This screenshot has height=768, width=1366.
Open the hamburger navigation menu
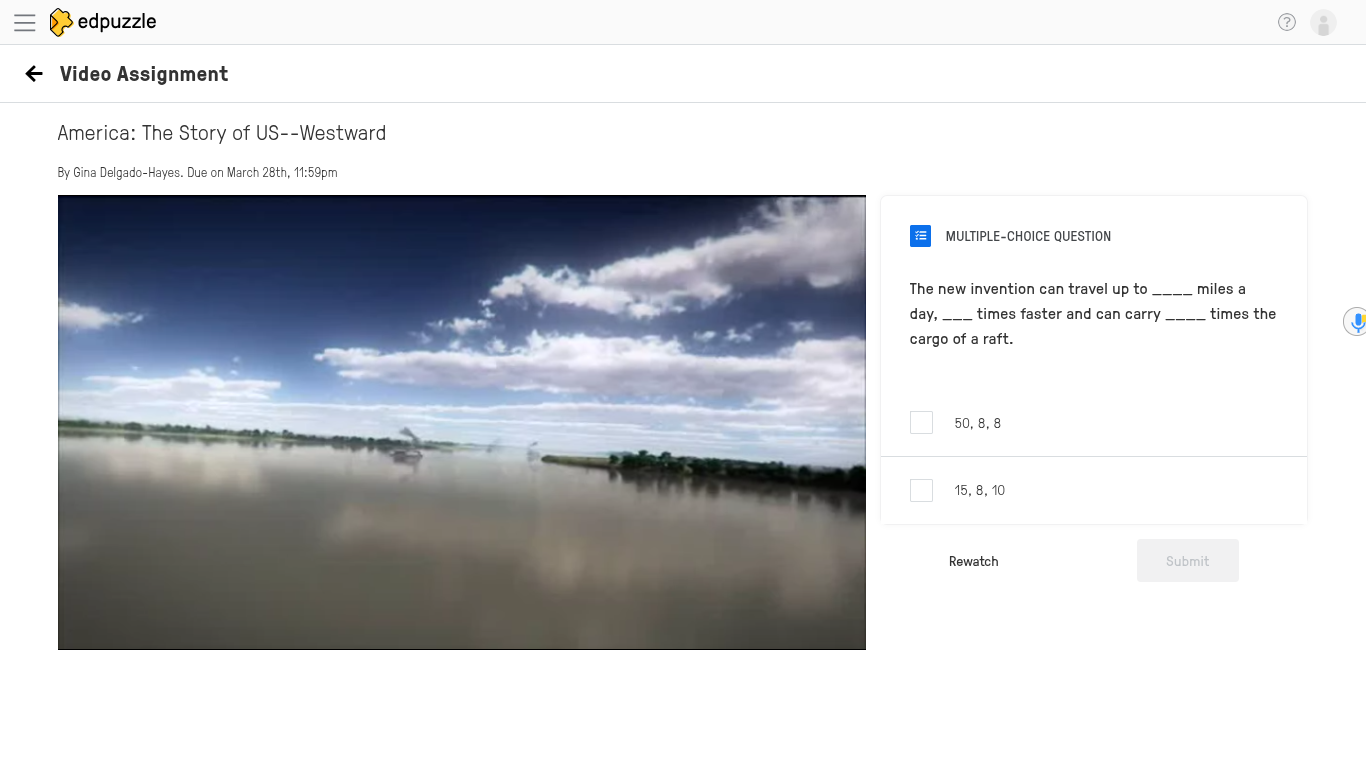tap(25, 22)
